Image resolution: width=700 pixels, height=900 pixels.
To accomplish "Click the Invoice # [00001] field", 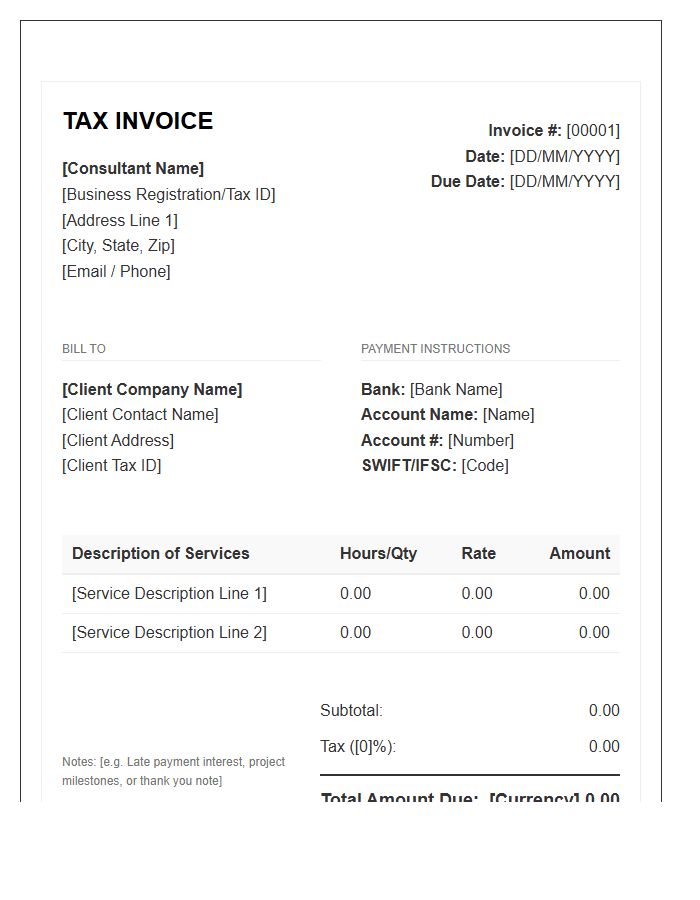I will [554, 130].
